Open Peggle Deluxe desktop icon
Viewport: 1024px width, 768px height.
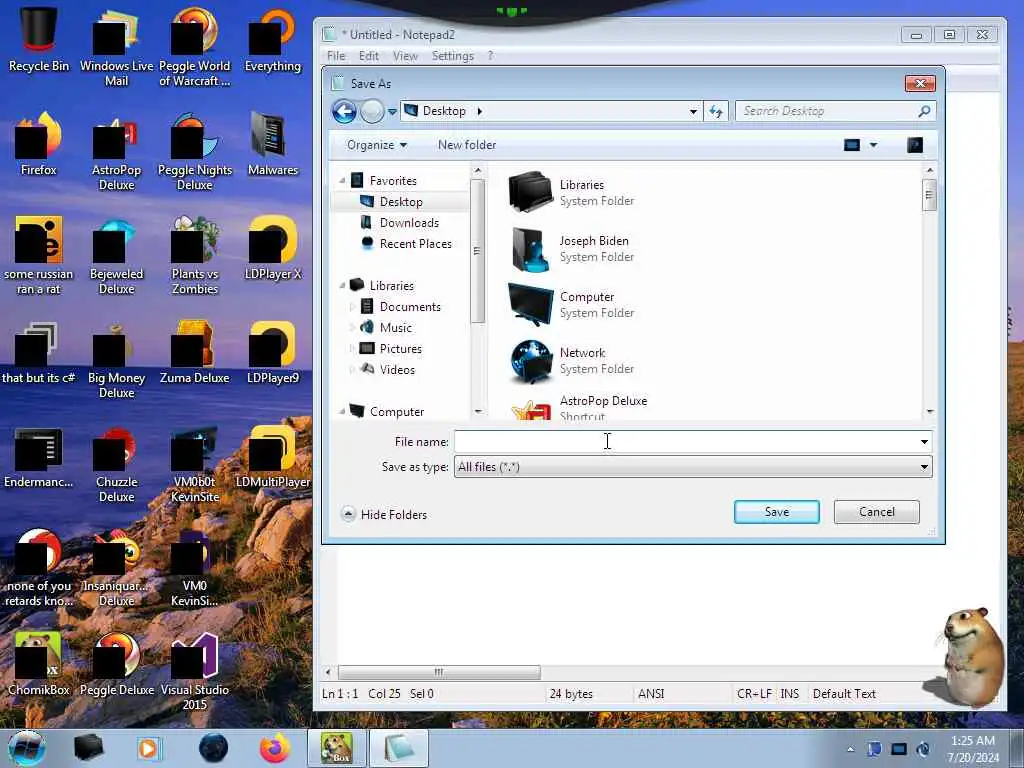[116, 664]
